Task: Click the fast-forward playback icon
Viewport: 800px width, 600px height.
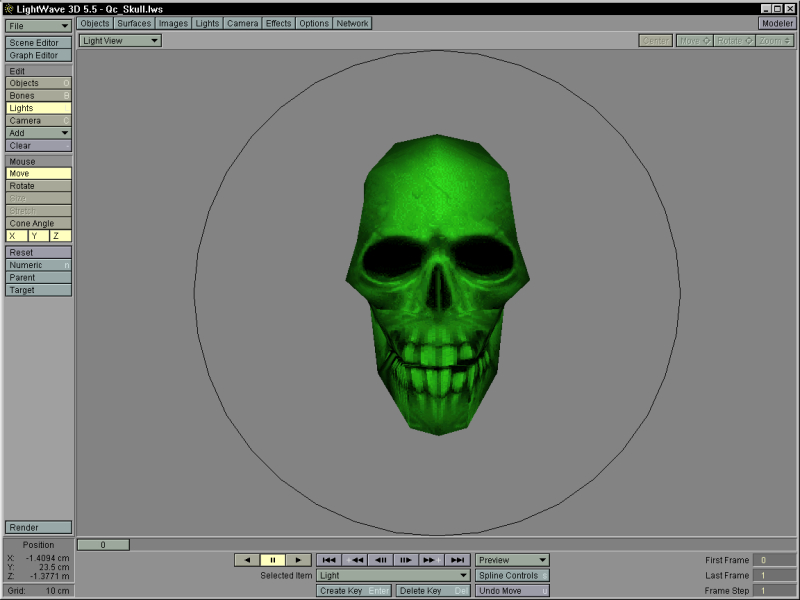Action: [433, 560]
